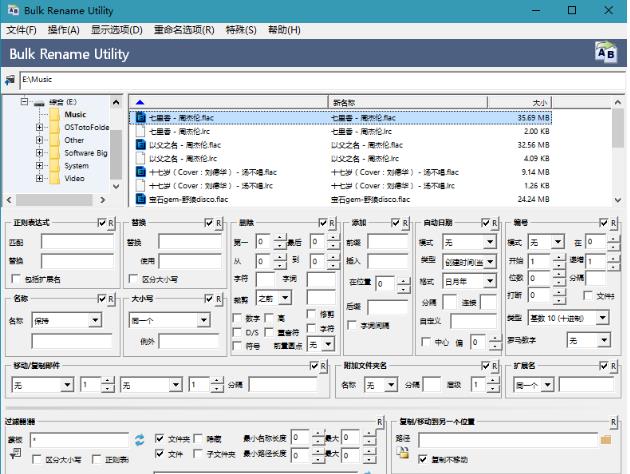This screenshot has height=474, width=630.
Task: Toggle the 中心 checkbox in 自动日期 group
Action: coord(425,342)
